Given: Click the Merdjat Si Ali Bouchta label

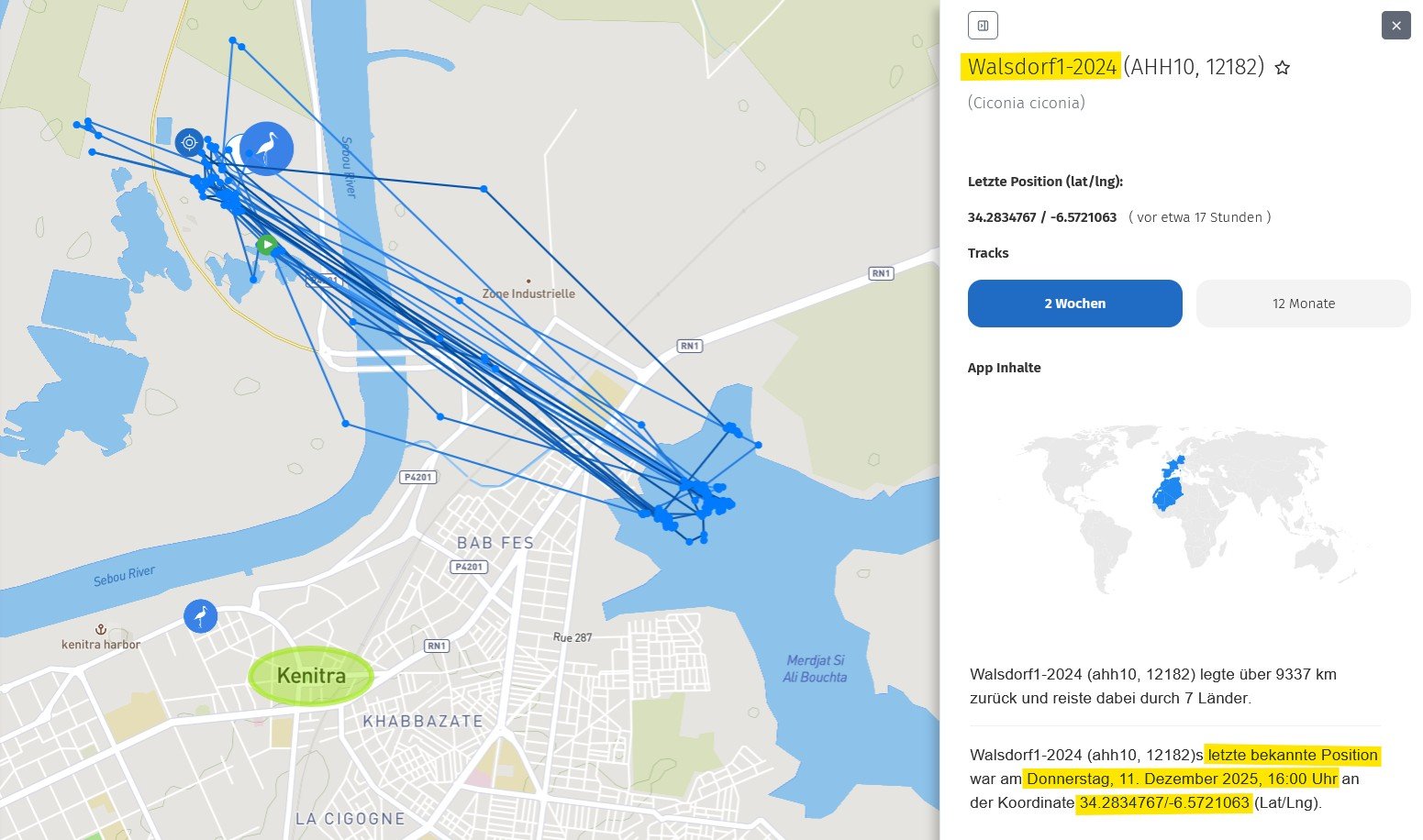Looking at the screenshot, I should tap(815, 669).
